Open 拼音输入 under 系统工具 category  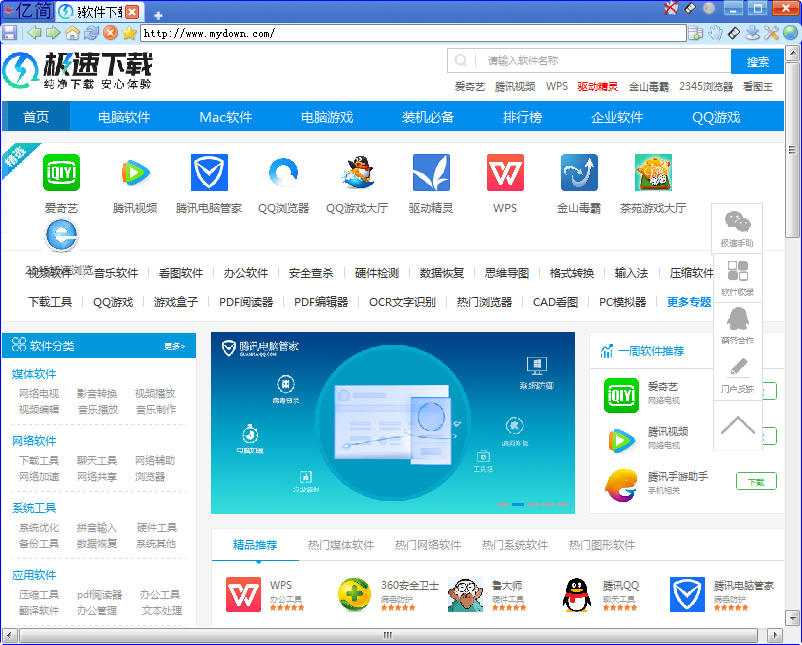pos(97,527)
